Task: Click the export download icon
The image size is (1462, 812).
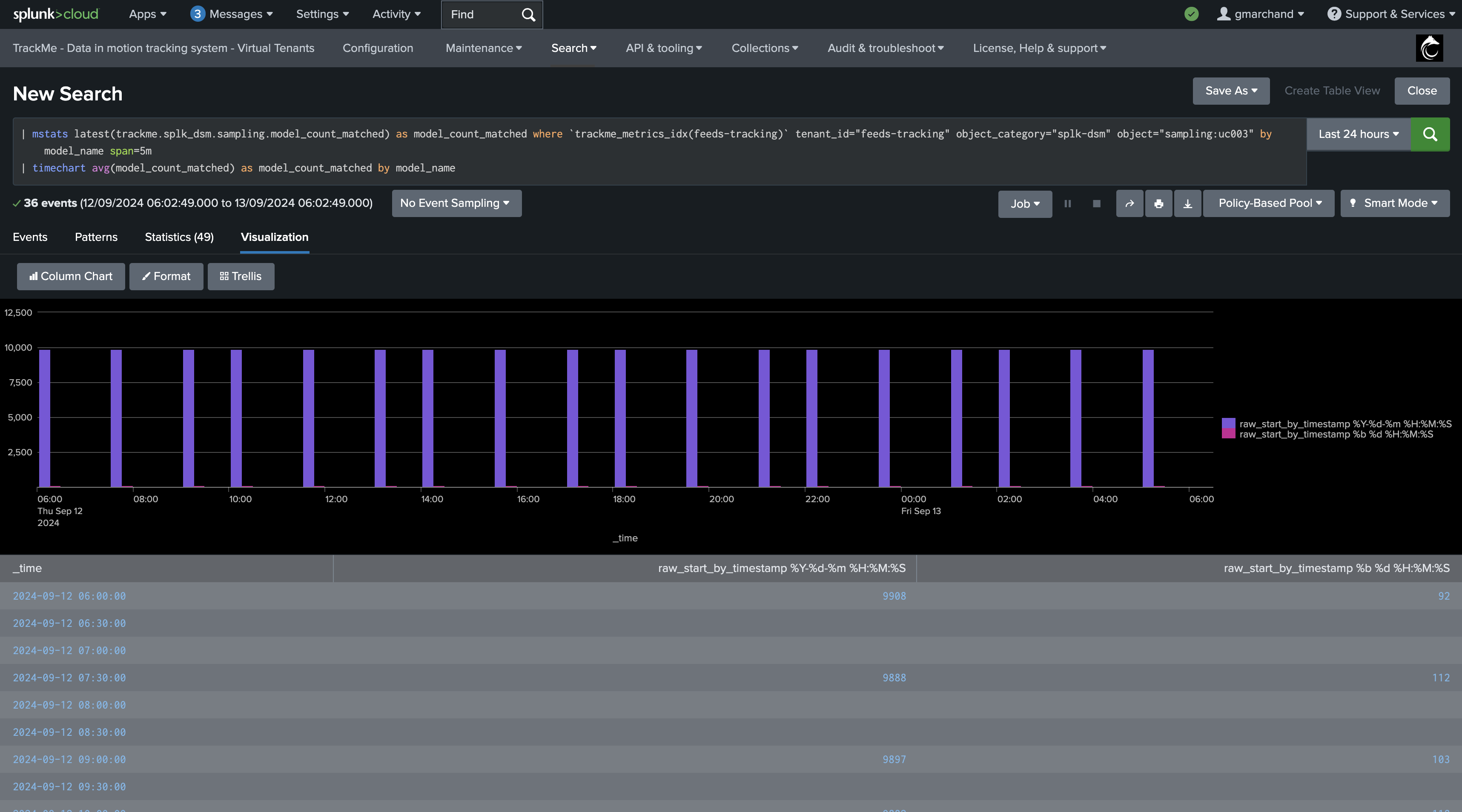Action: point(1187,204)
